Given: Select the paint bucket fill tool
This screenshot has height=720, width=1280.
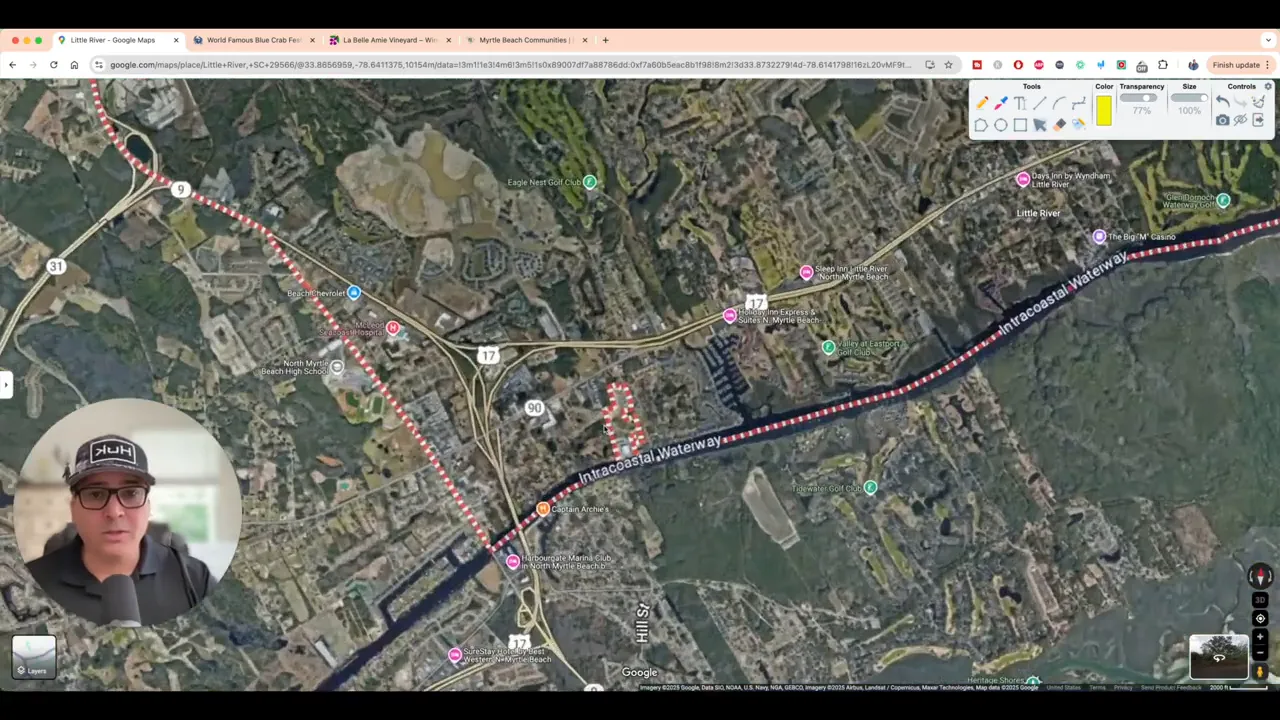Looking at the screenshot, I should 1078,125.
